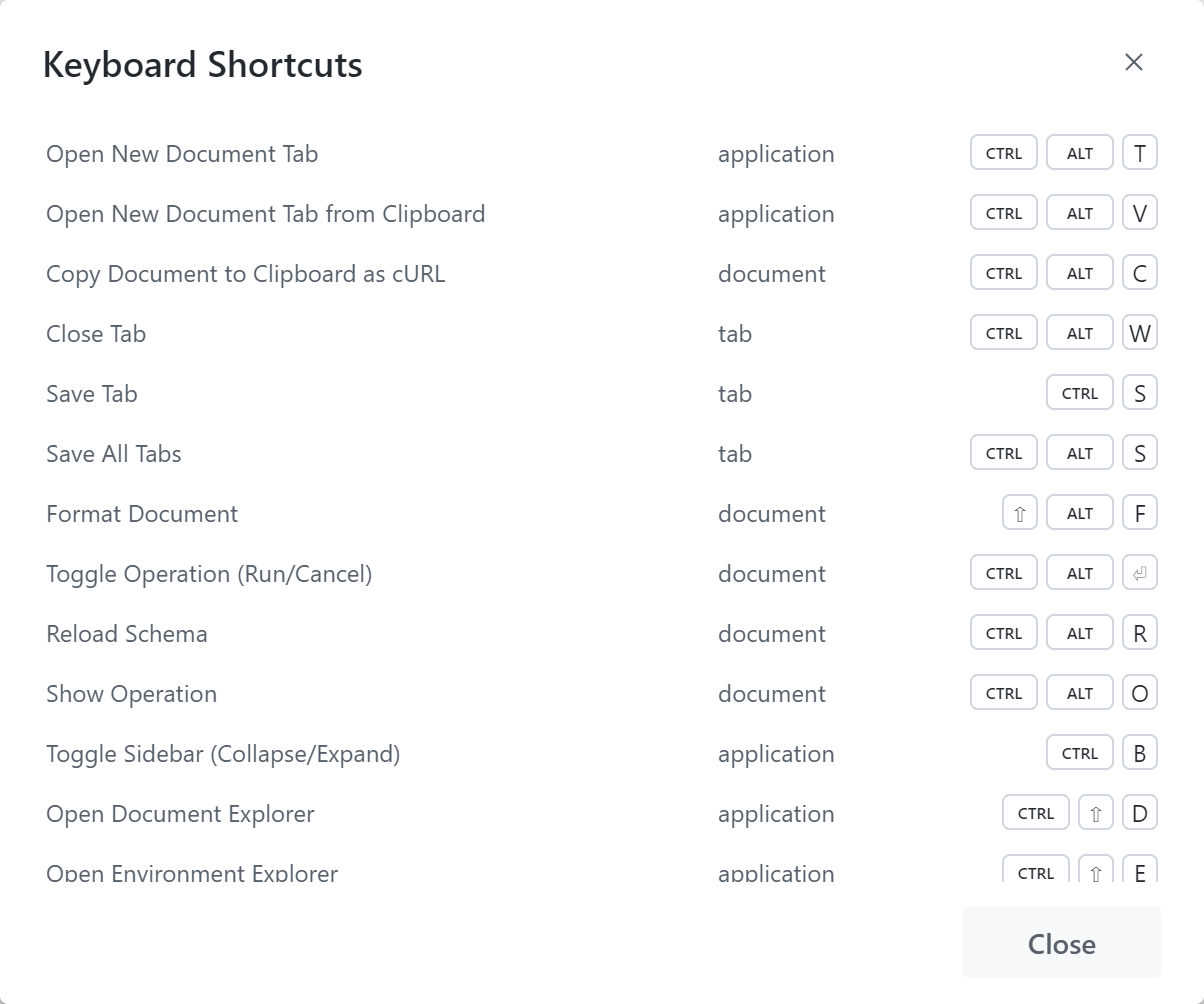This screenshot has width=1204, height=1004.
Task: Click the D key badge for Document Explorer
Action: click(1139, 813)
